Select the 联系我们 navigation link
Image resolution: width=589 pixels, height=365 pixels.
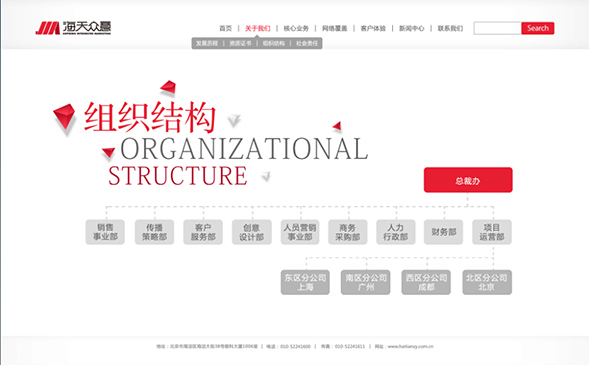tap(450, 28)
